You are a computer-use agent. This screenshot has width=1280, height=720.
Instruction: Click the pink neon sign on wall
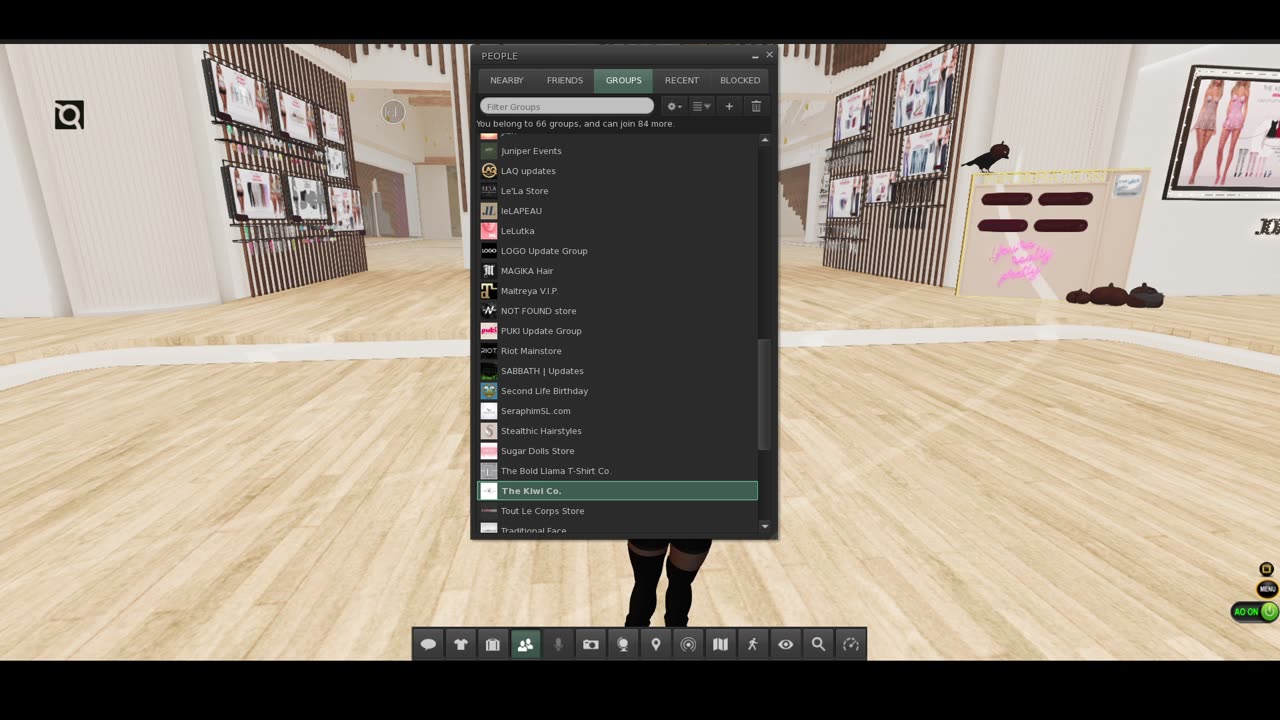click(1021, 261)
